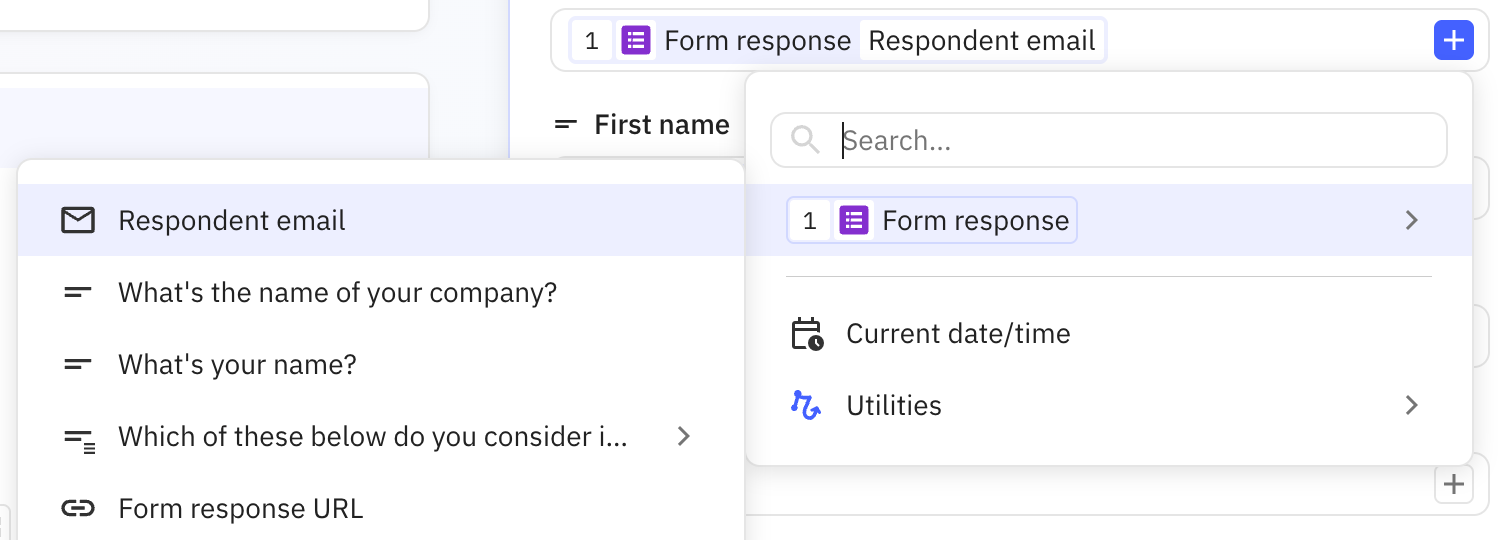Select Current date/time option
Viewport: 1498px width, 540px height.
tap(958, 334)
